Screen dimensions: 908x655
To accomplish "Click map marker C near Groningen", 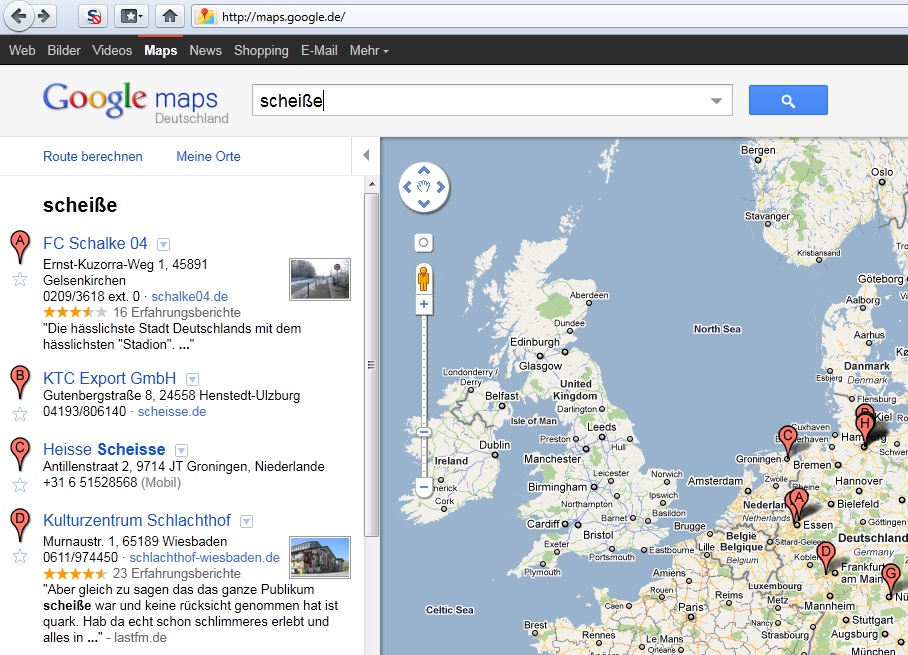I will [787, 438].
